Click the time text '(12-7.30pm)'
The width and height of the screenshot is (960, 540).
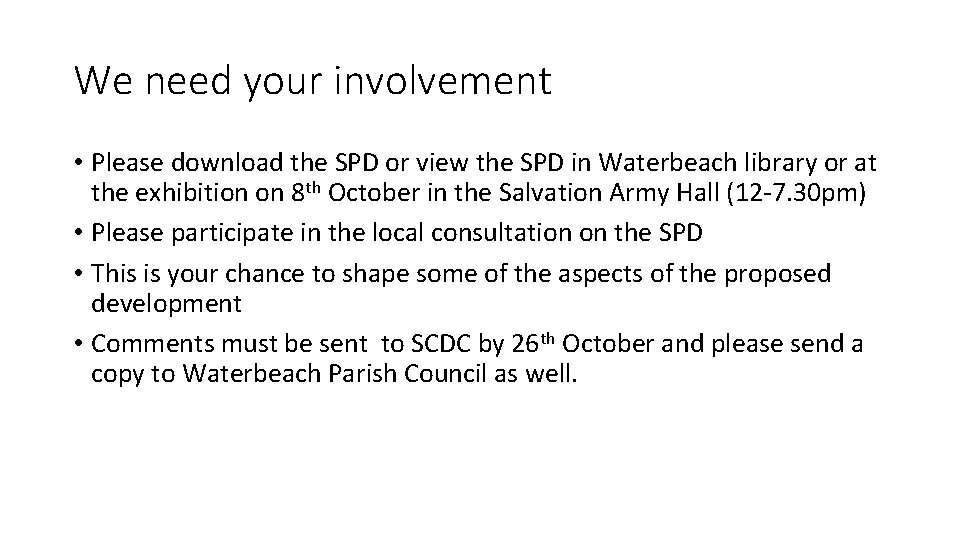(x=796, y=193)
